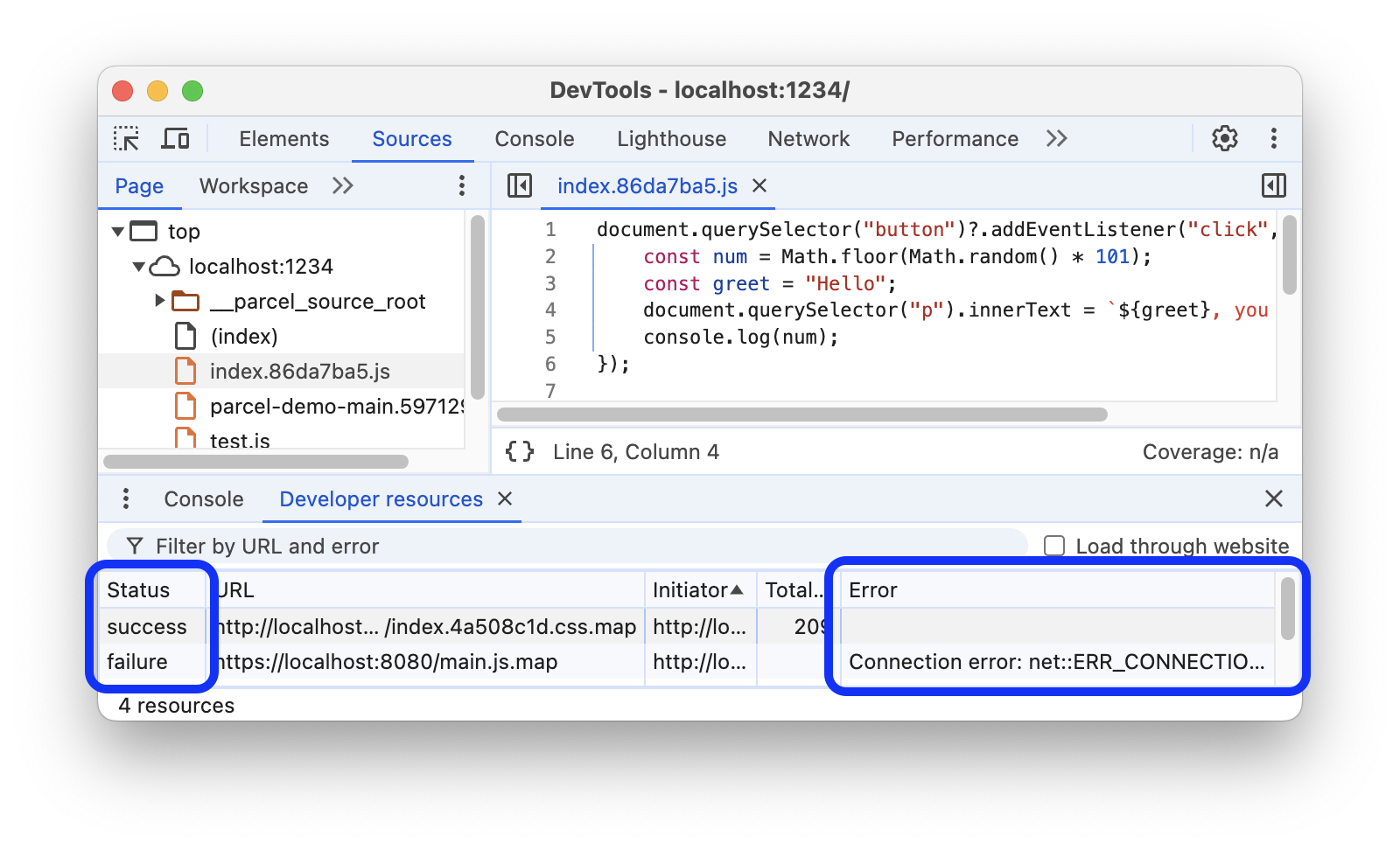Pretty-print the source using the braces icon
The width and height of the screenshot is (1400, 850).
coord(519,451)
